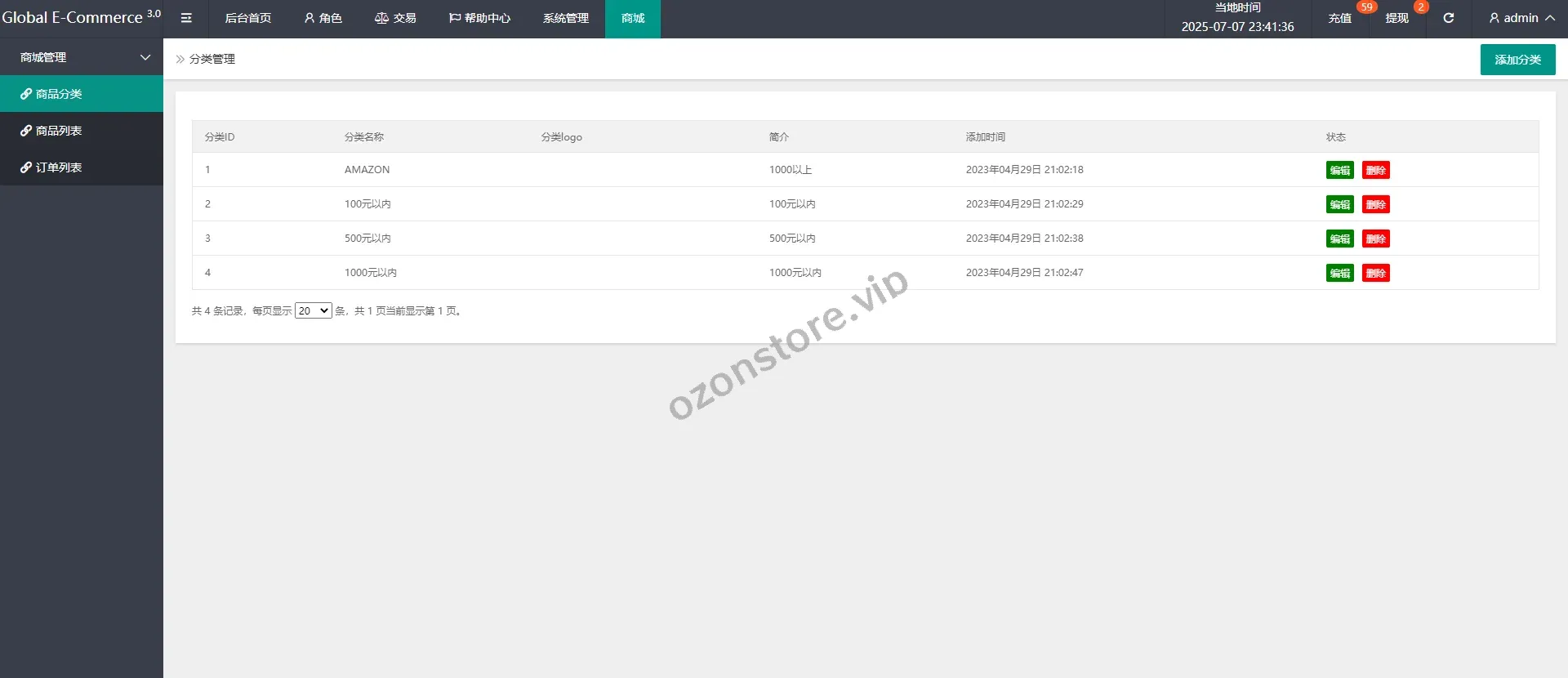The width and height of the screenshot is (1568, 678).
Task: Open 充值 notifications with badge 59
Action: tap(1339, 18)
